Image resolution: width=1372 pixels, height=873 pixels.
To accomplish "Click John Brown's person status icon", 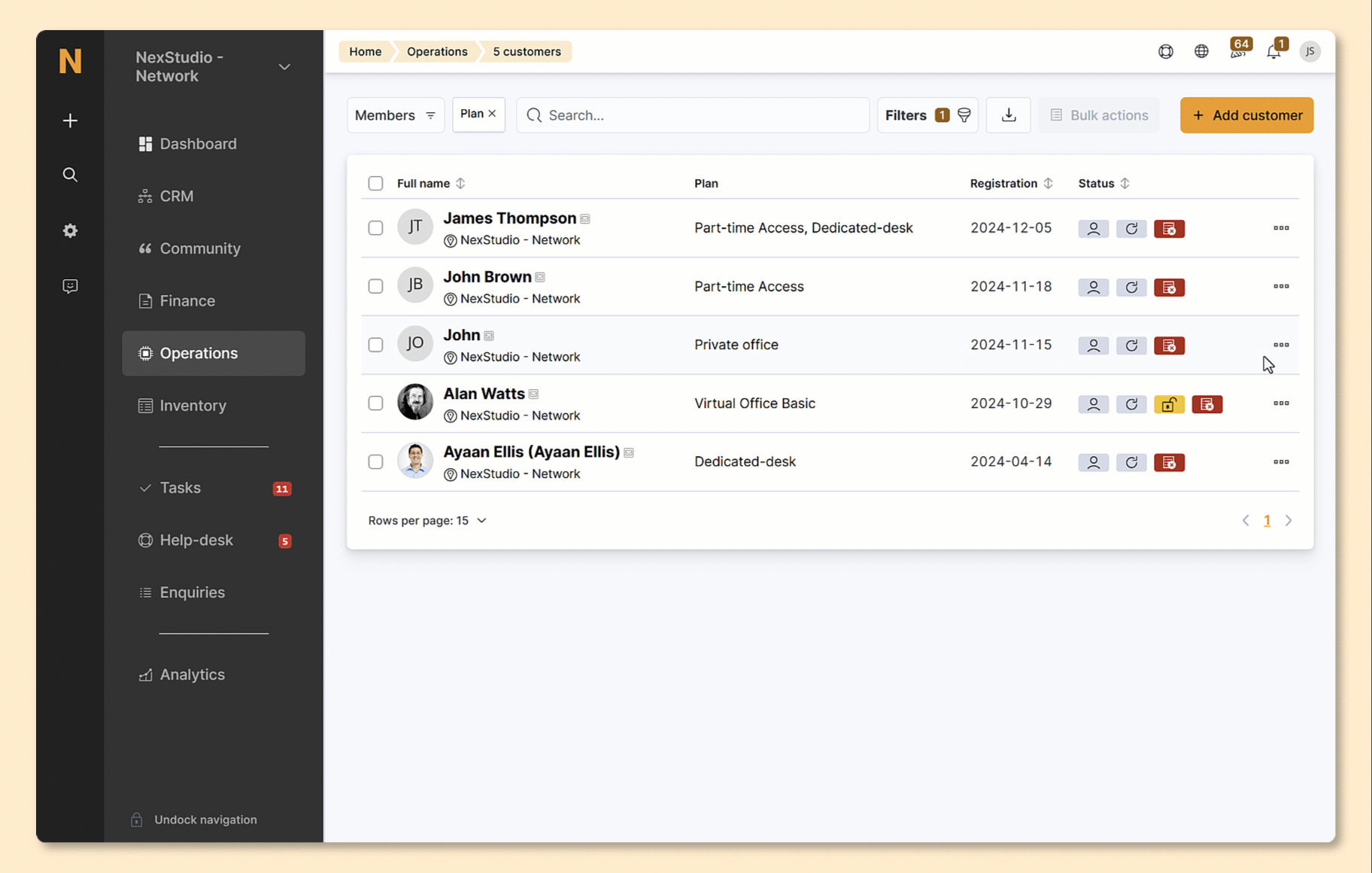I will click(x=1094, y=287).
